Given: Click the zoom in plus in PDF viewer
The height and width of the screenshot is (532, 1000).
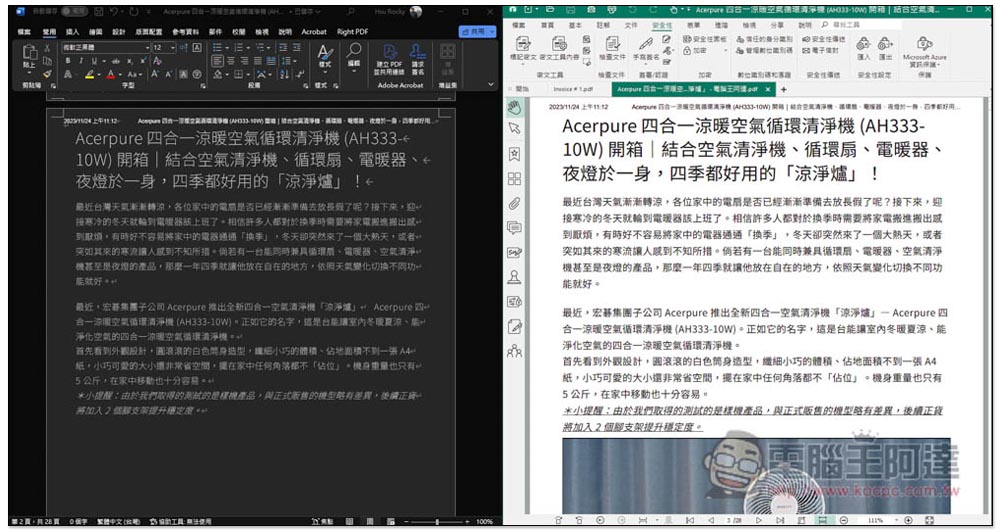Looking at the screenshot, I should (x=908, y=521).
